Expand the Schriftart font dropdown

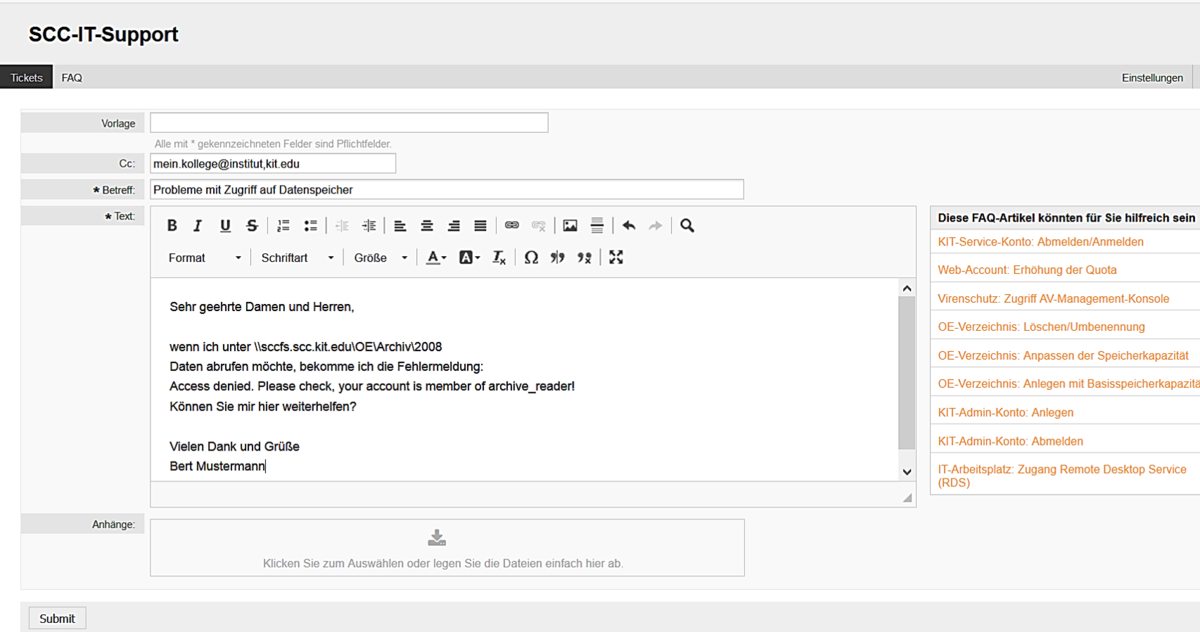click(297, 258)
